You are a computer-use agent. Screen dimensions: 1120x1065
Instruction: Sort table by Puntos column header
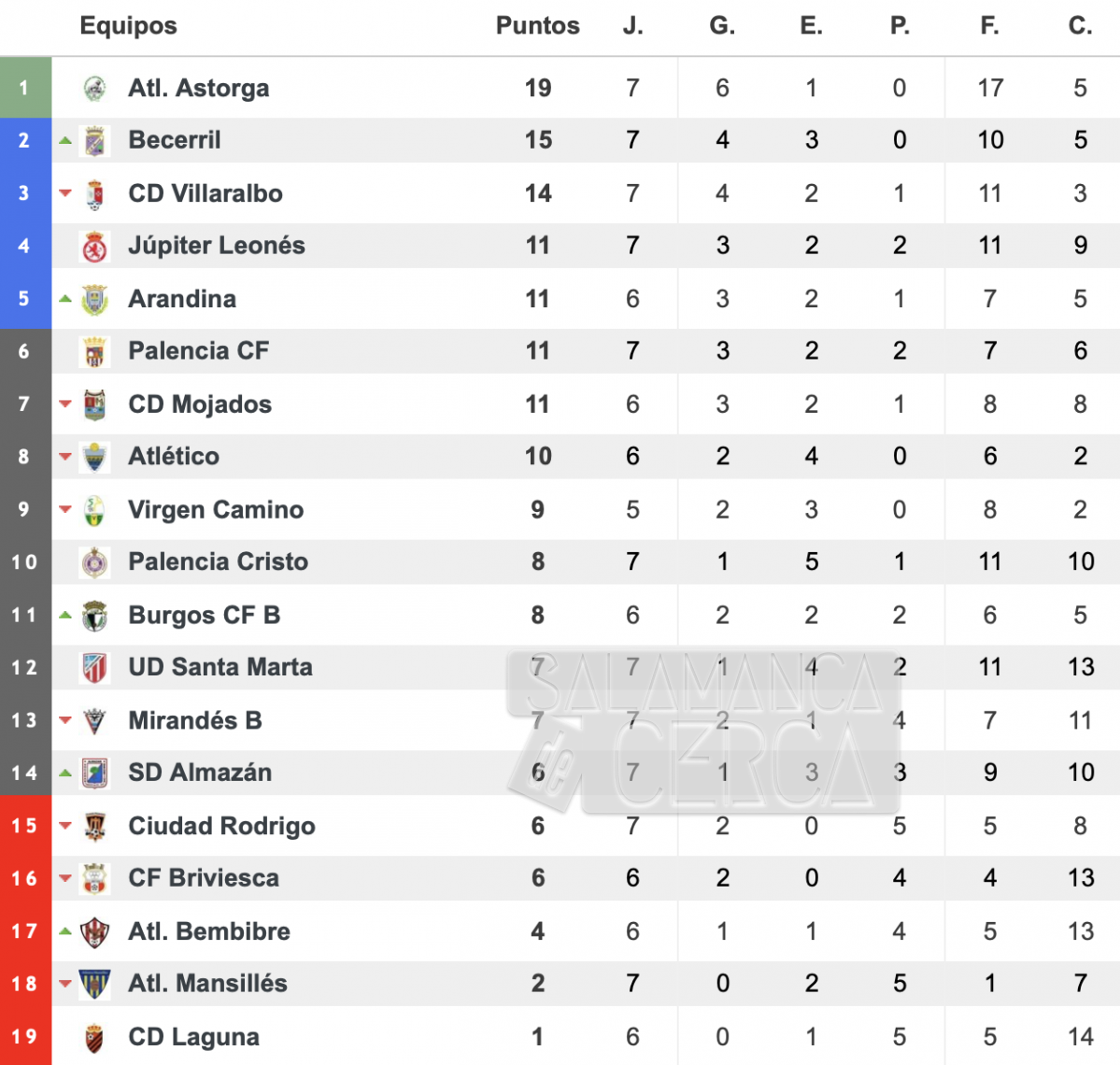[x=538, y=26]
